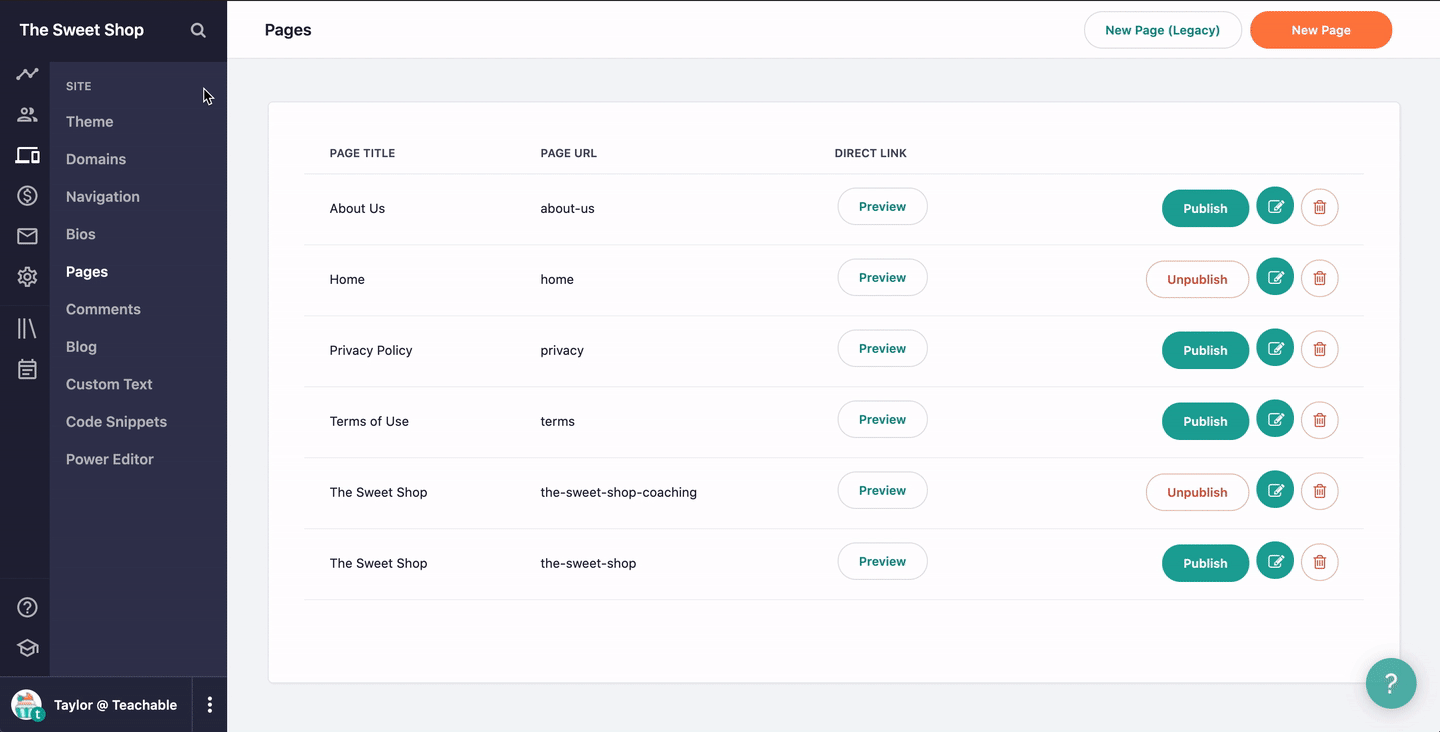The height and width of the screenshot is (732, 1440).
Task: Click the PAGE URL column header
Action: (568, 153)
